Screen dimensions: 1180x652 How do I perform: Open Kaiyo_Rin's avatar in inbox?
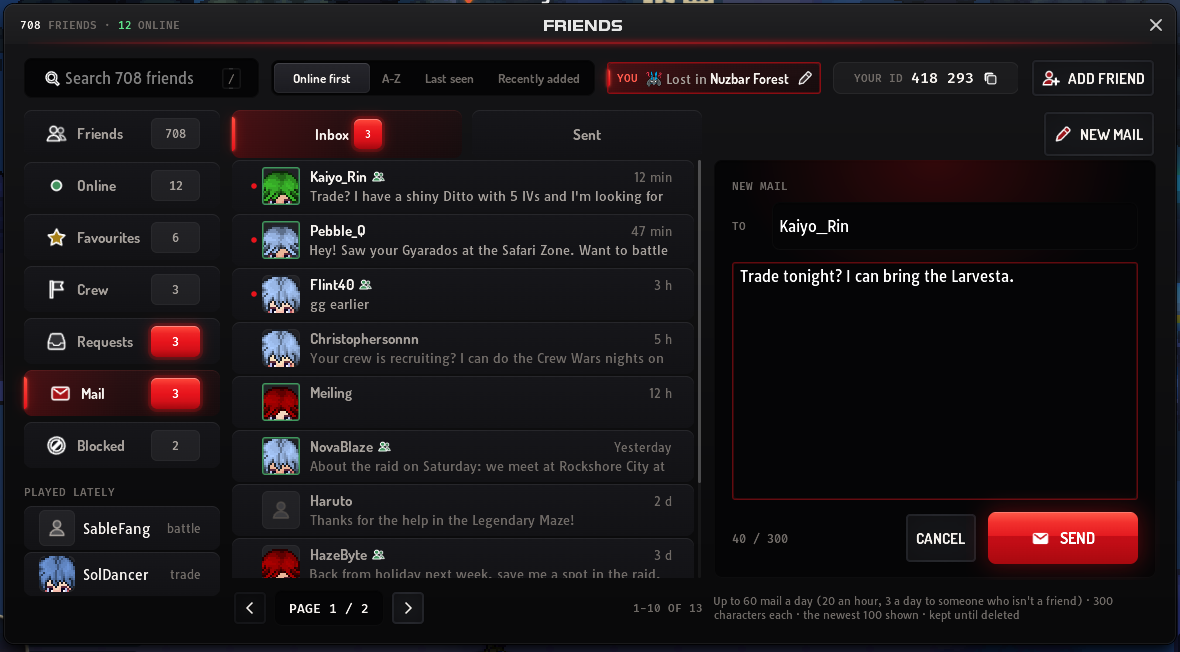pos(281,186)
